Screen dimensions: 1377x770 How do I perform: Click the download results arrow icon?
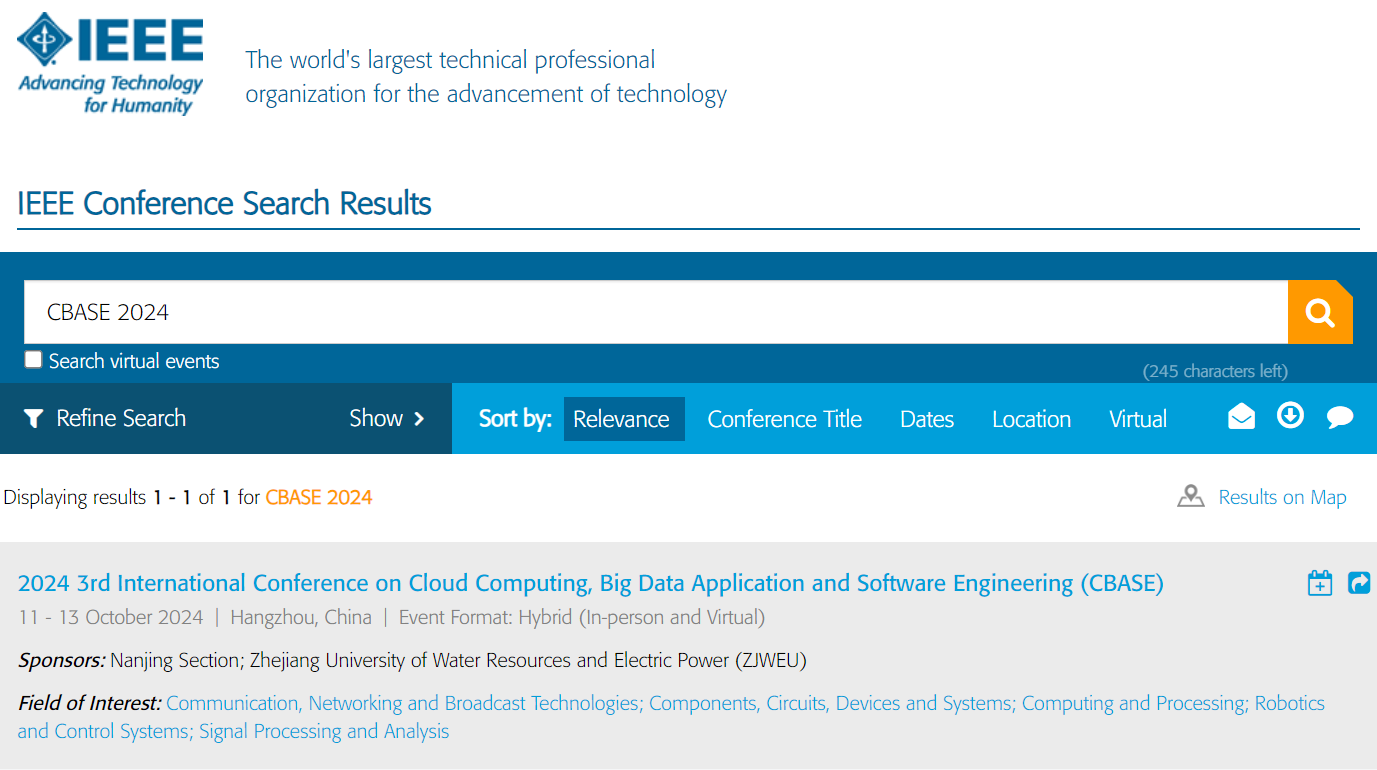click(x=1291, y=415)
